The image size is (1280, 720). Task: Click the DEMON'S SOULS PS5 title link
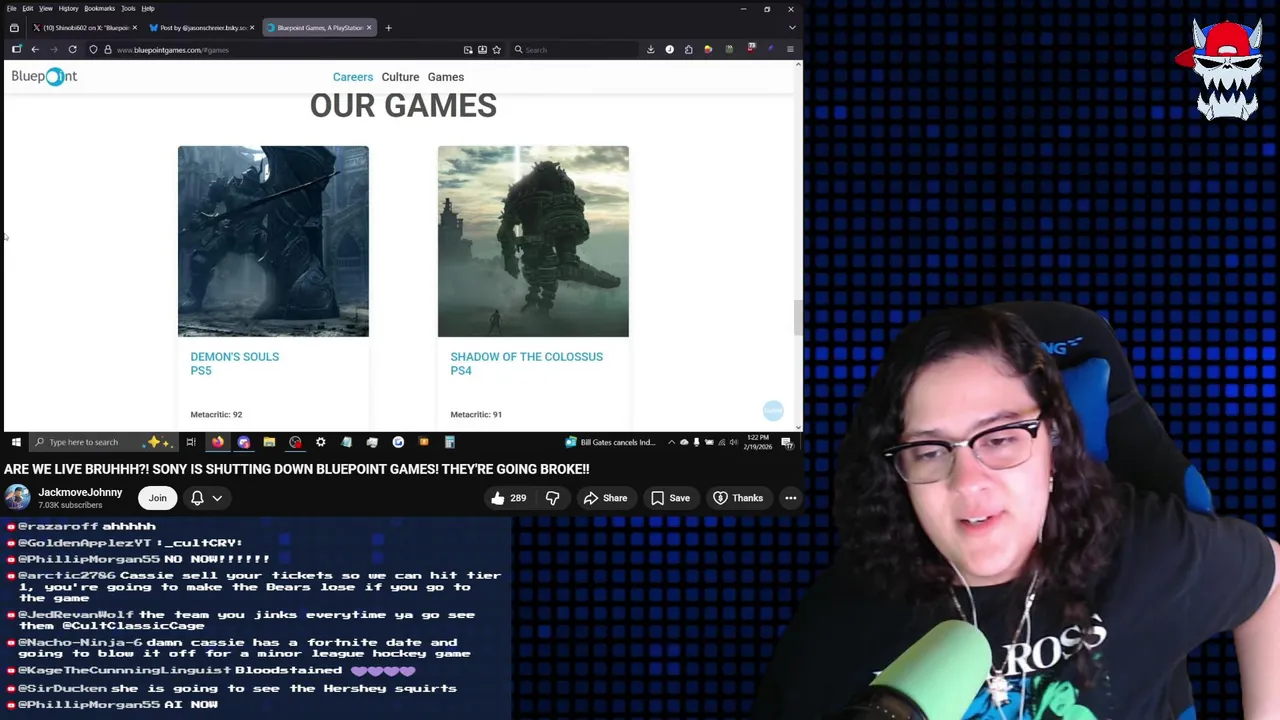(235, 363)
